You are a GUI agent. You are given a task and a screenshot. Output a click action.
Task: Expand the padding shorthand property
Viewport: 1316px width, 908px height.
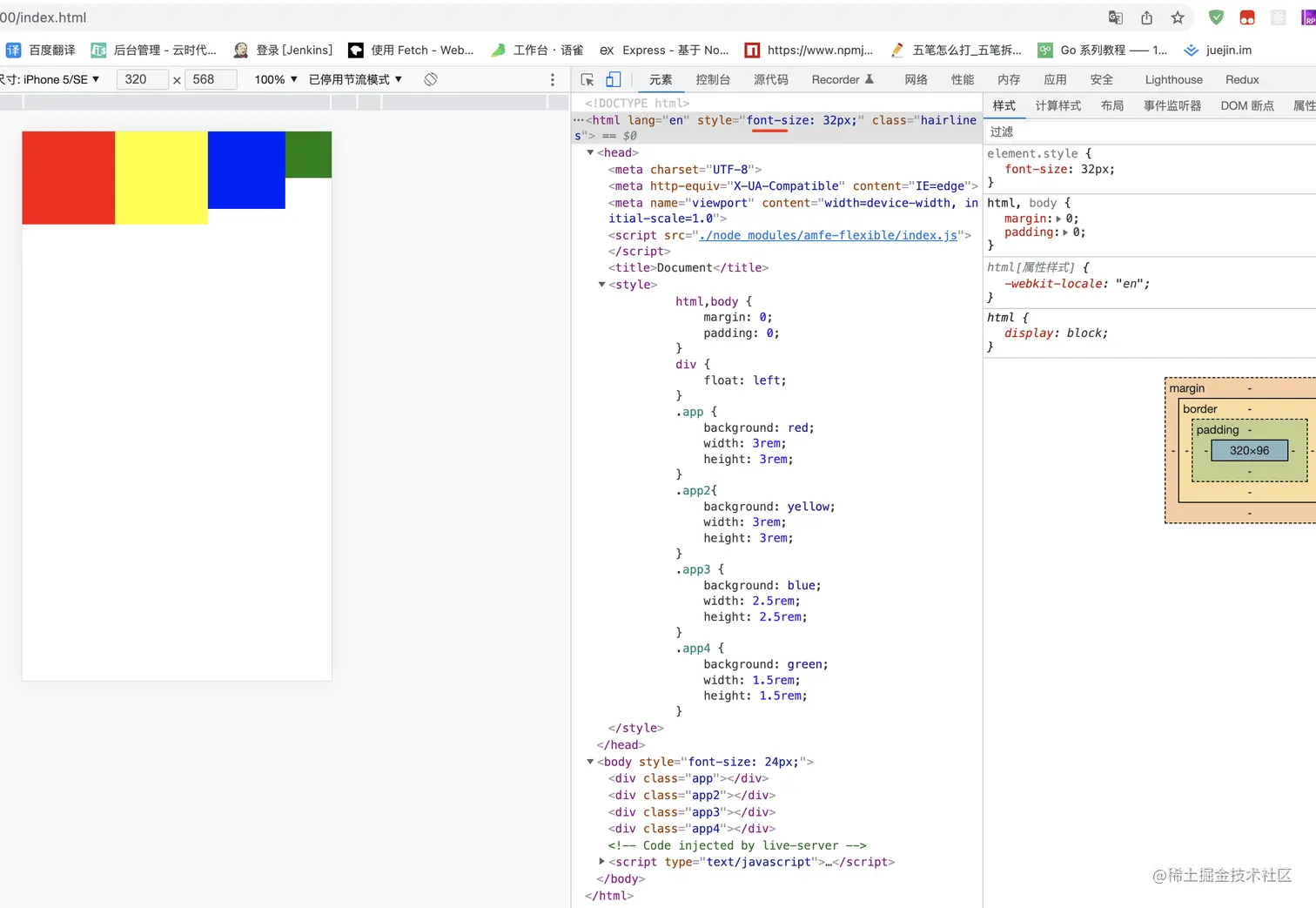[1065, 232]
